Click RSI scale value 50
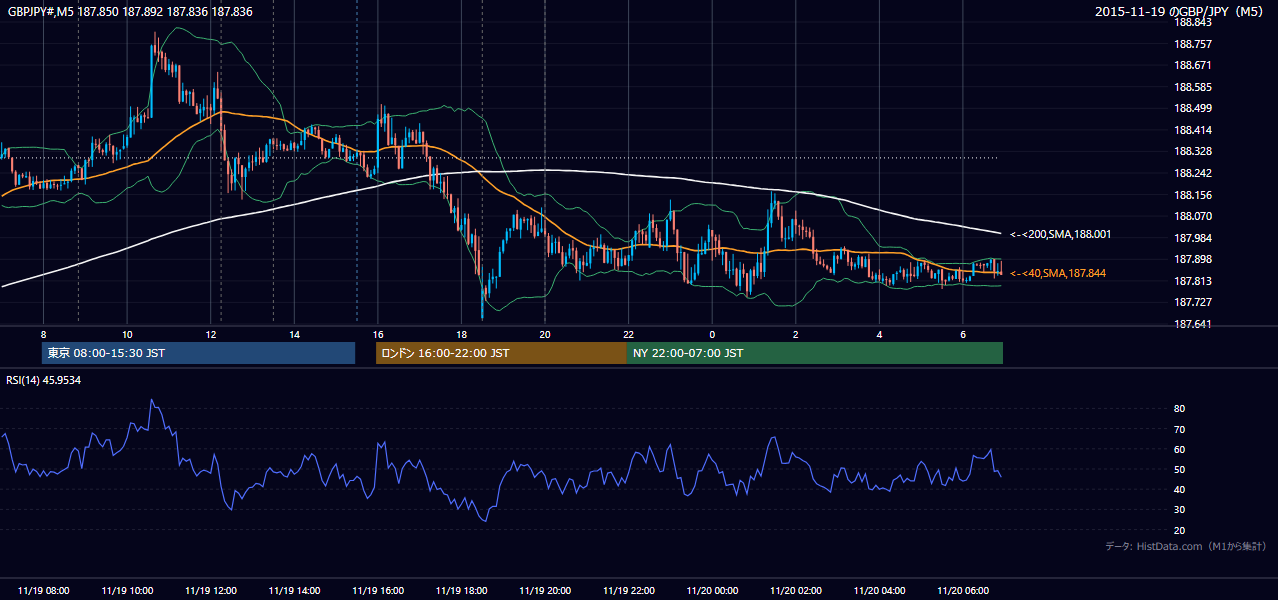 click(1179, 469)
